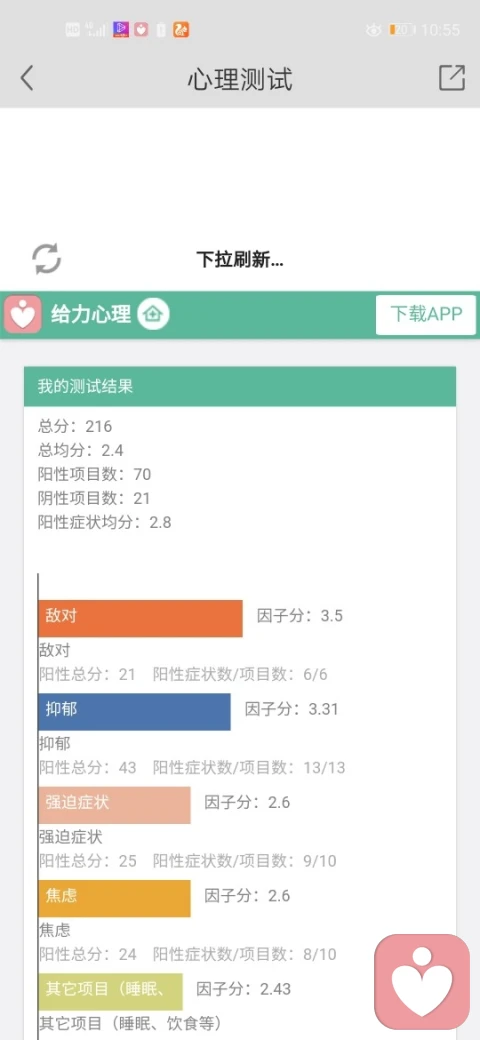Image resolution: width=480 pixels, height=1040 pixels.
Task: Tap the eye comfort icon in the status bar
Action: pyautogui.click(x=374, y=30)
